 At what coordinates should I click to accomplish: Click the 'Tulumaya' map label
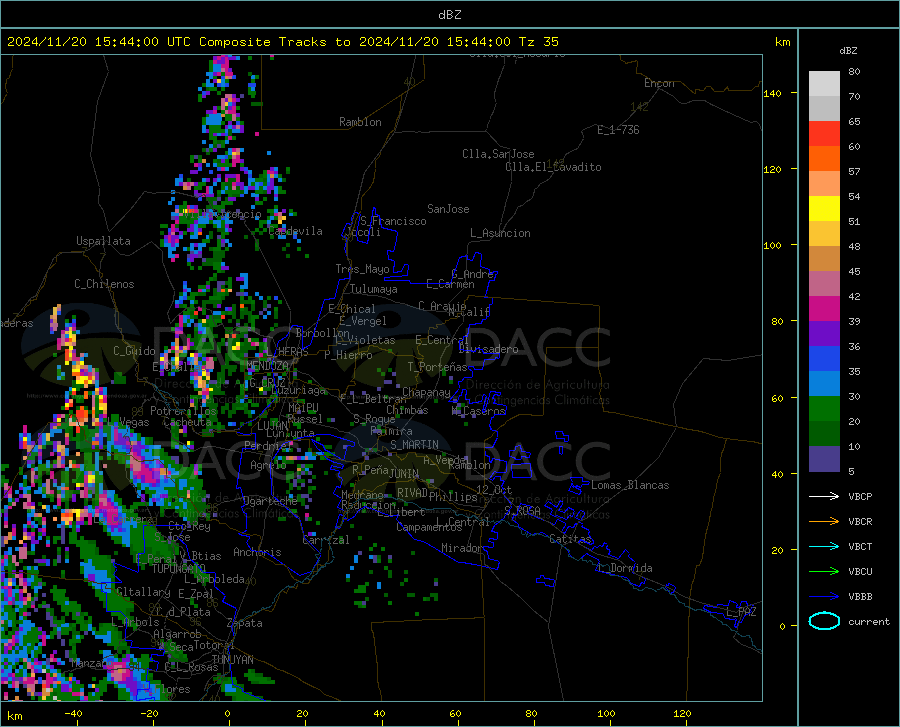374,289
